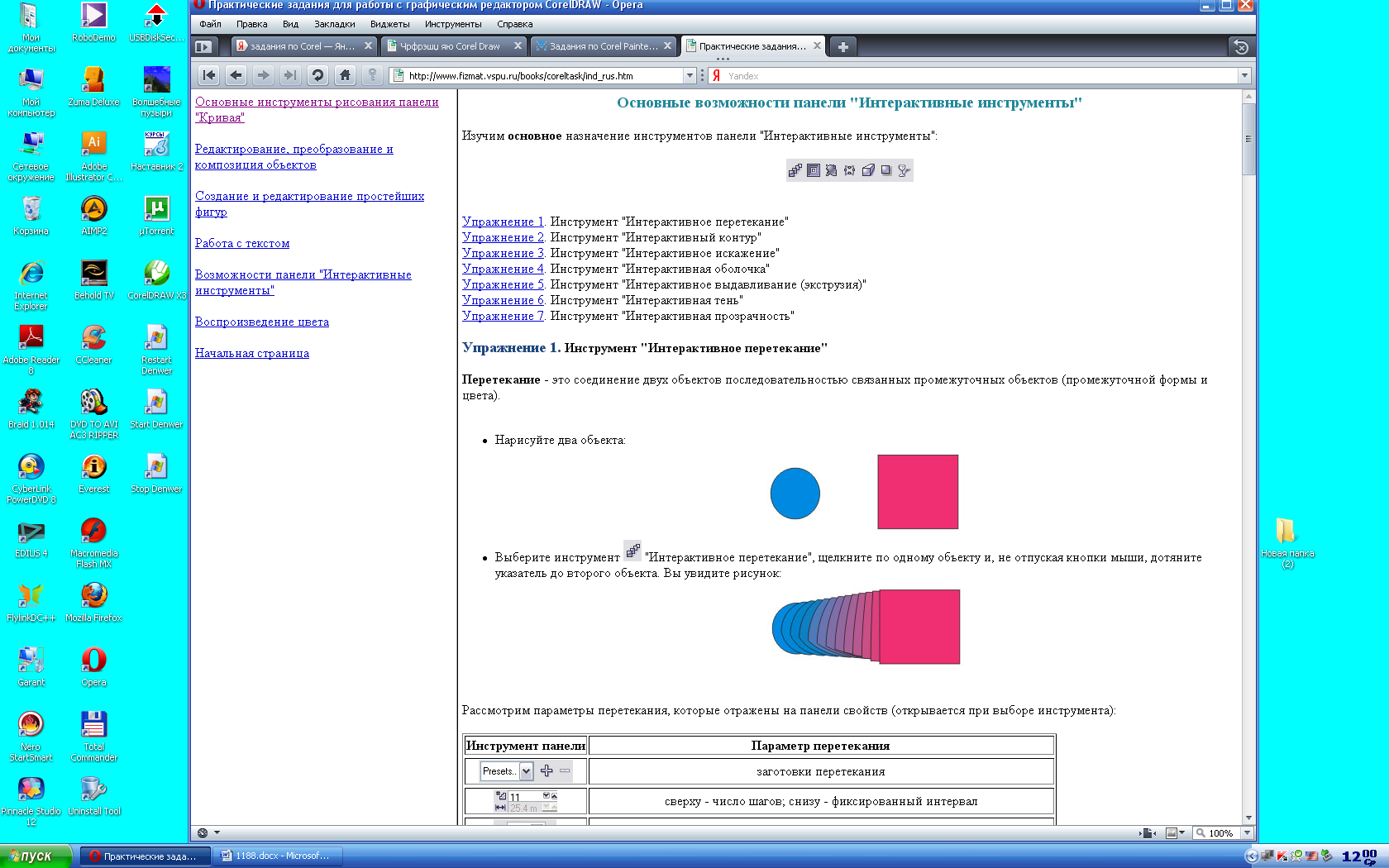
Task: Click the blue circle example image
Action: pos(795,494)
